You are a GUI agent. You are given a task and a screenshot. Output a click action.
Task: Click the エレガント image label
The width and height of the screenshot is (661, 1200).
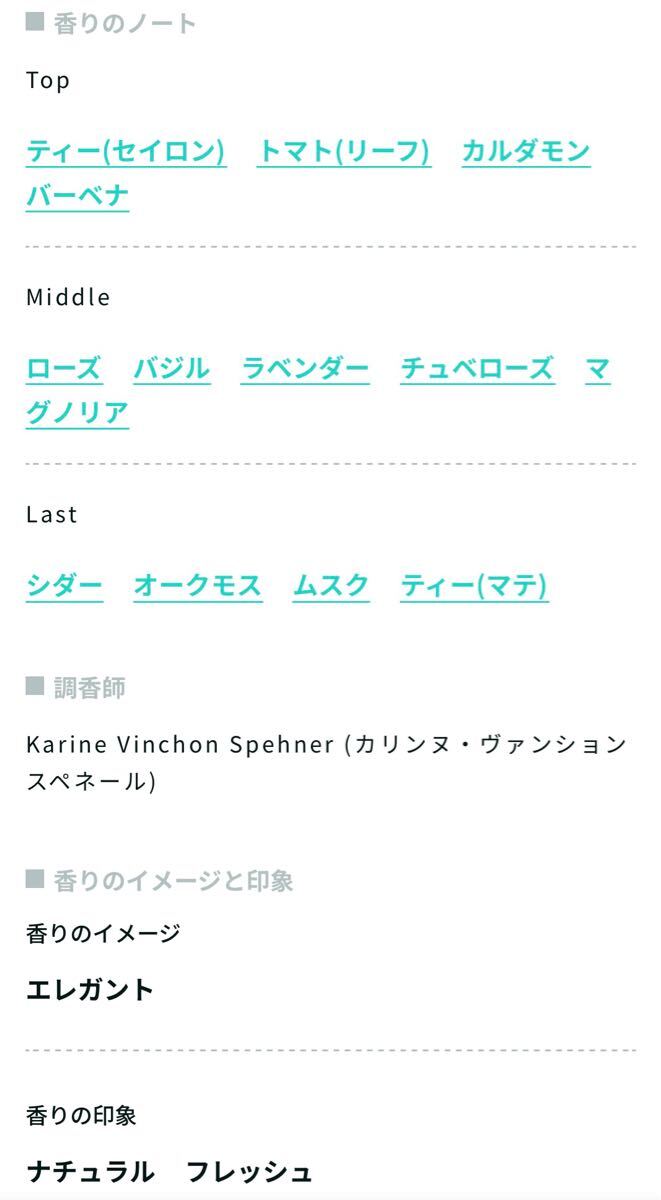coord(90,990)
